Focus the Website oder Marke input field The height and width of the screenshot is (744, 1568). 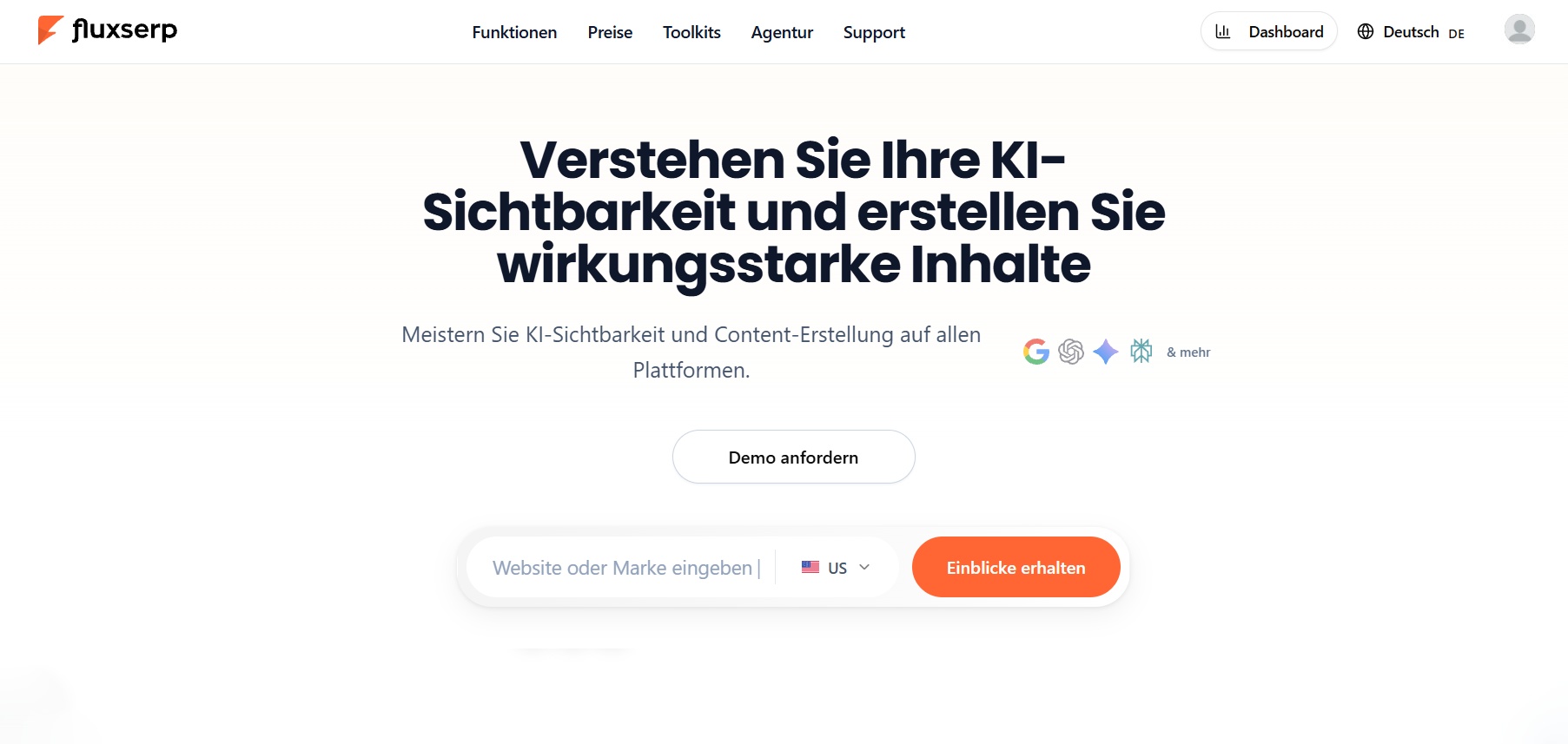622,567
